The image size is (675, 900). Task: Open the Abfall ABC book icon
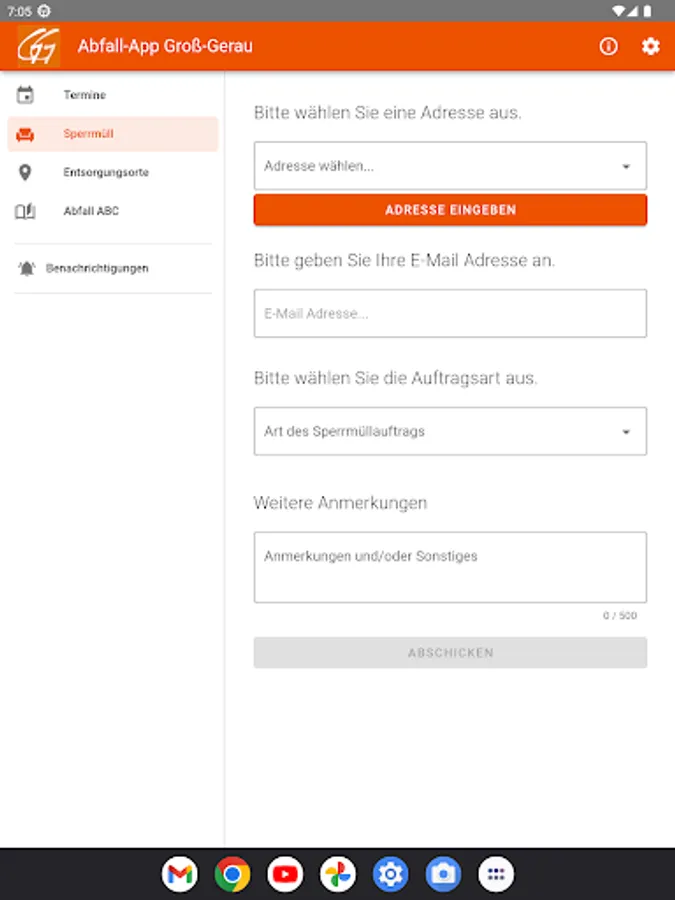[x=25, y=211]
